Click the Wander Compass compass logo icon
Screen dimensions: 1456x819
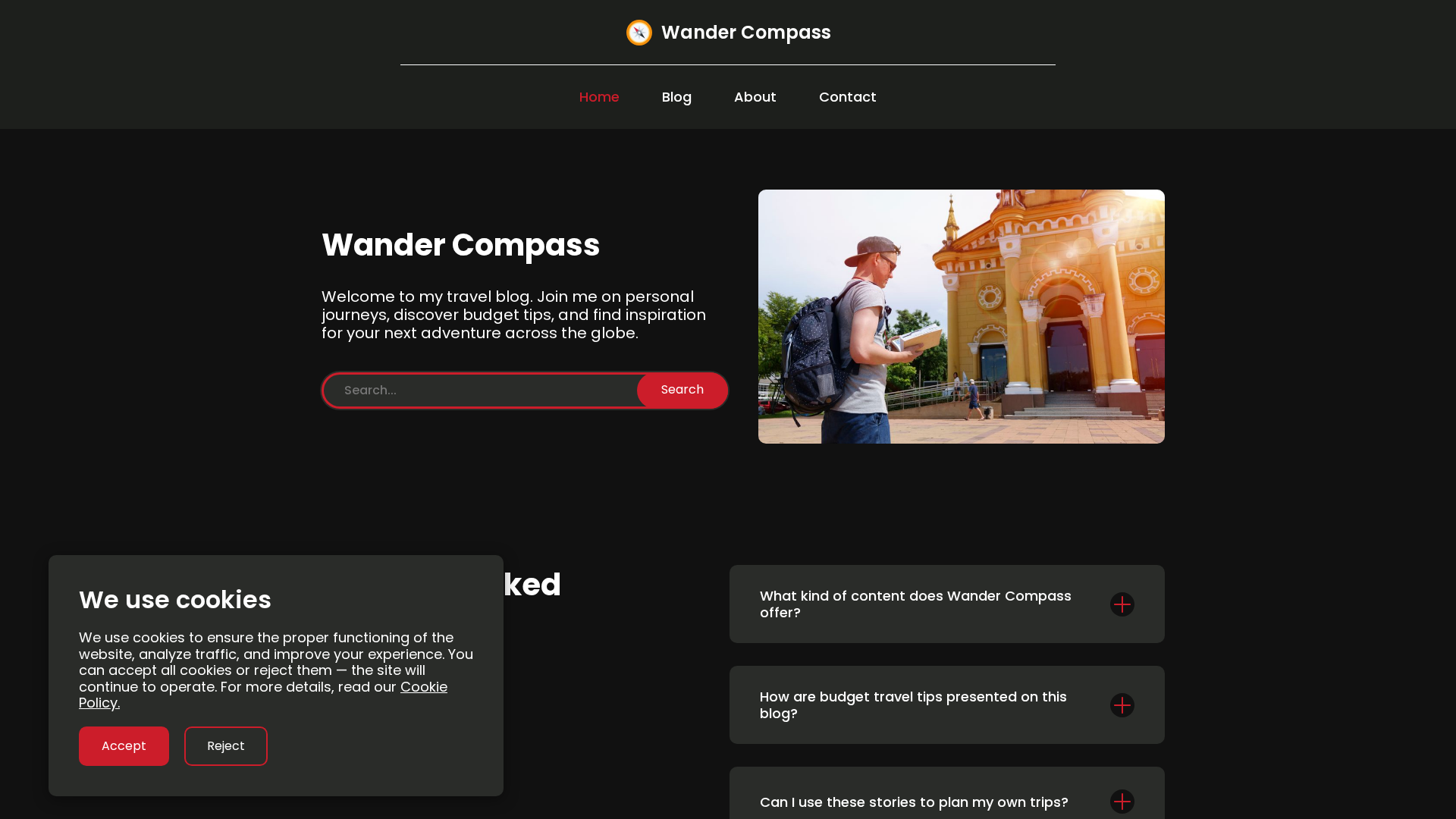coord(639,33)
